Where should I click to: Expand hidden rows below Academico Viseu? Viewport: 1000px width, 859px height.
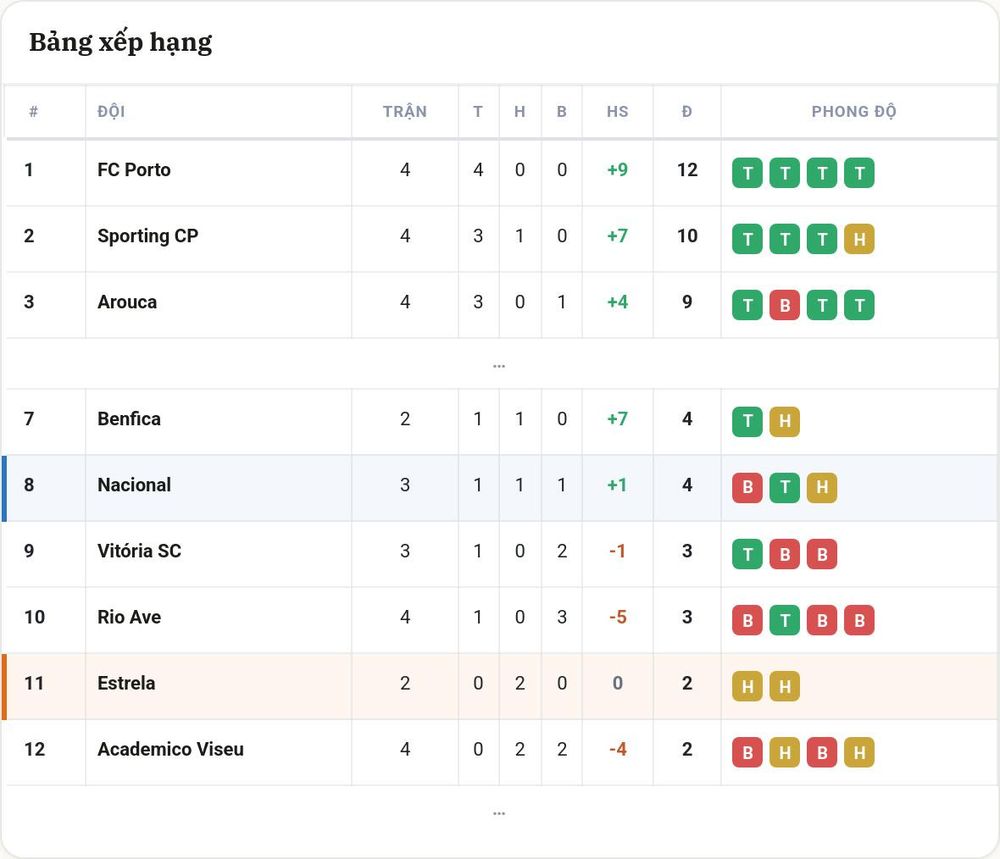(x=499, y=812)
